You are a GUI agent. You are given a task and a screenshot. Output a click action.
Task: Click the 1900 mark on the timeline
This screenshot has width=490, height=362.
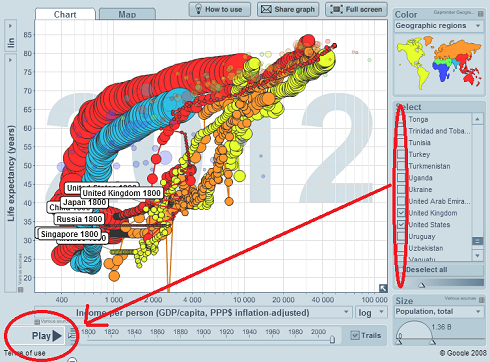203,332
